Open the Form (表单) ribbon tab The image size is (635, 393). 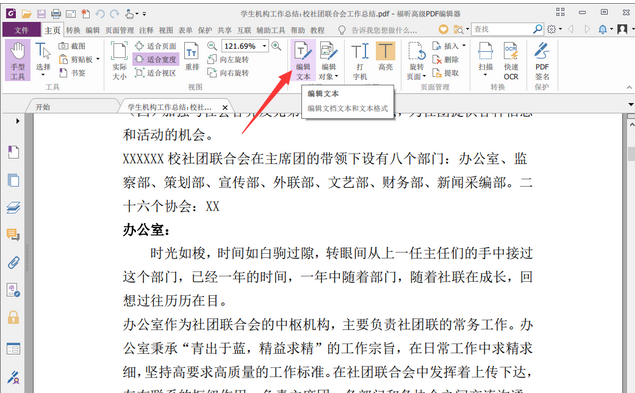coord(185,30)
